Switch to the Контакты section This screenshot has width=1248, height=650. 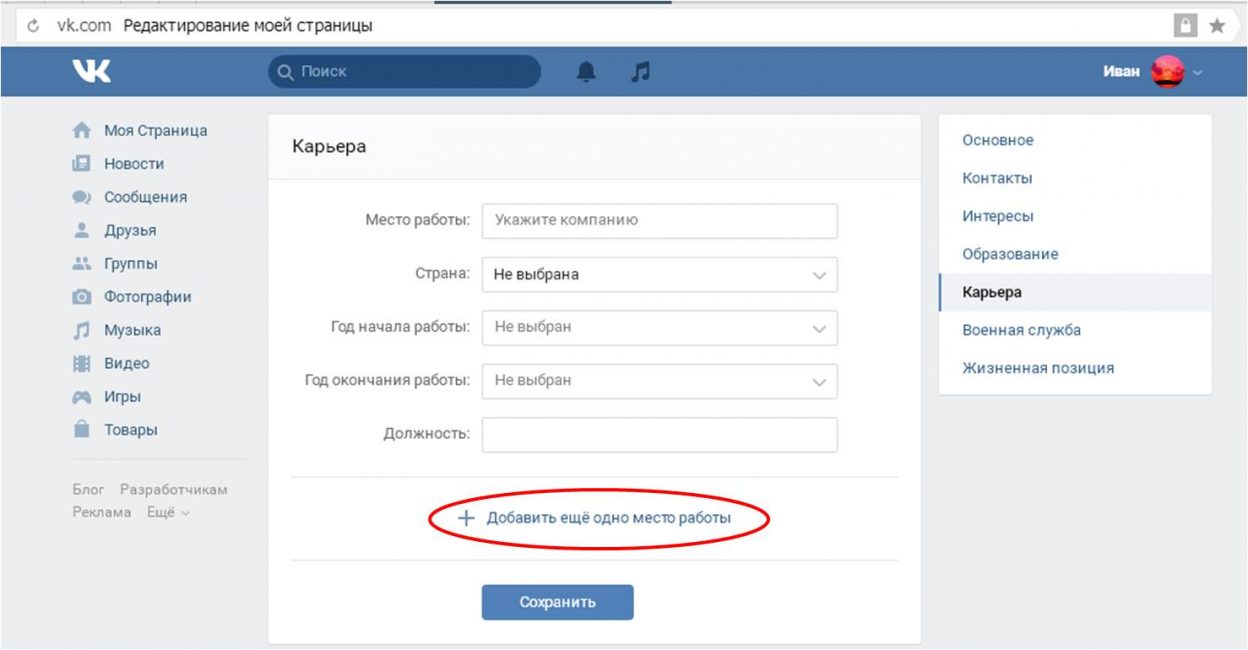[x=997, y=178]
